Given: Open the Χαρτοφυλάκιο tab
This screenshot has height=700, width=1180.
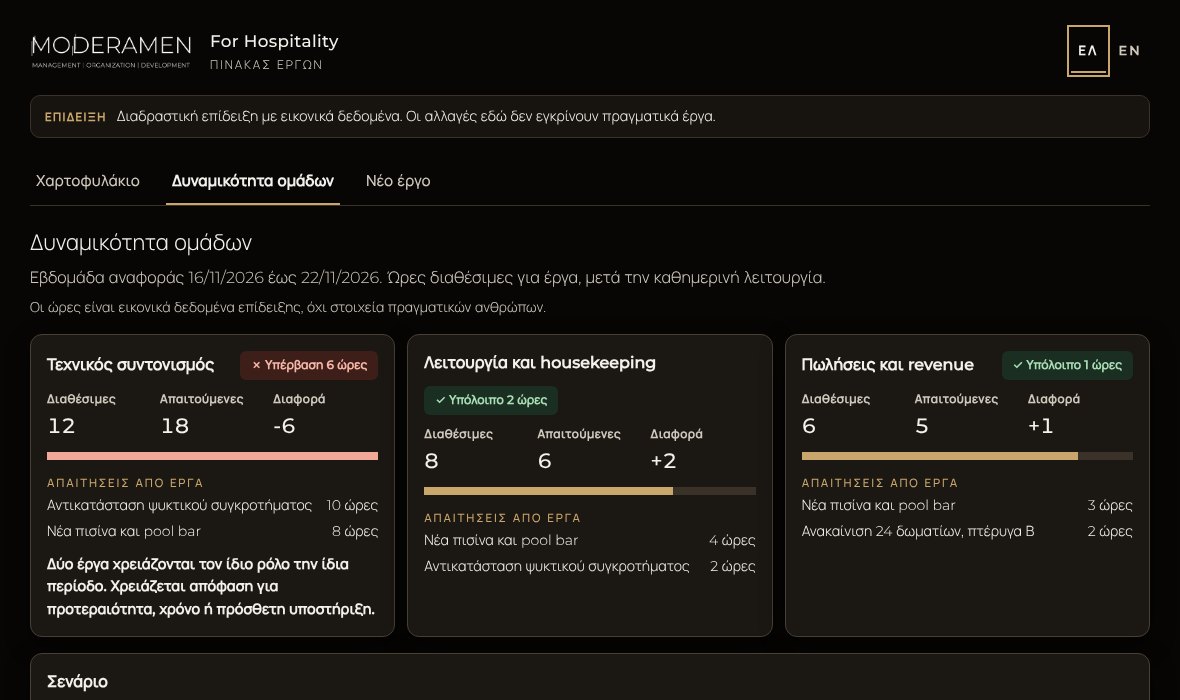Looking at the screenshot, I should pos(87,181).
